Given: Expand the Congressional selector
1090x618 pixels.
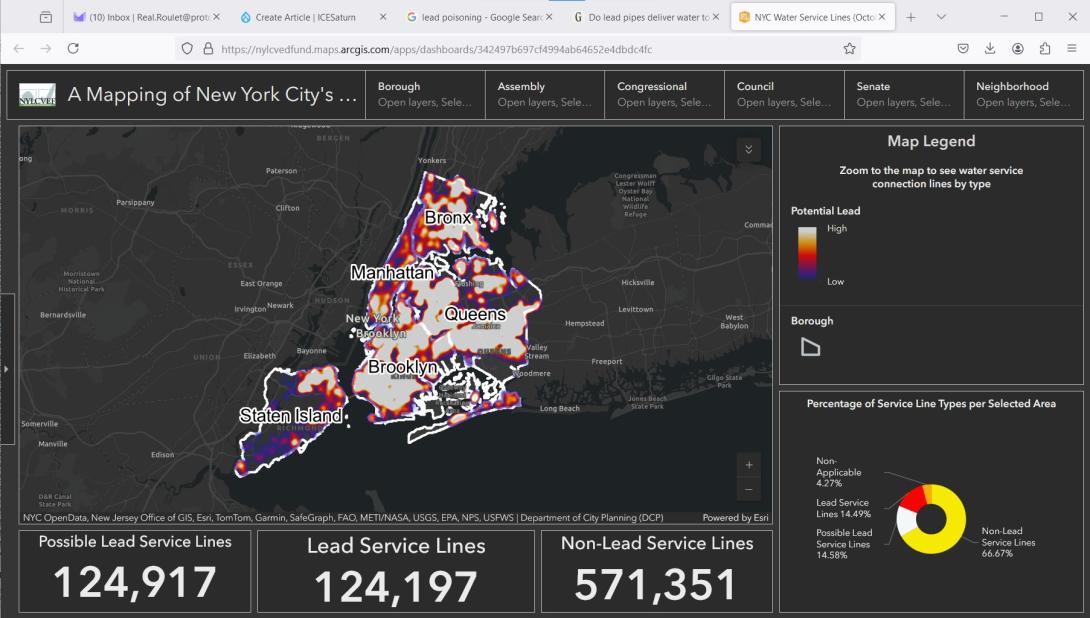Looking at the screenshot, I should coord(664,94).
